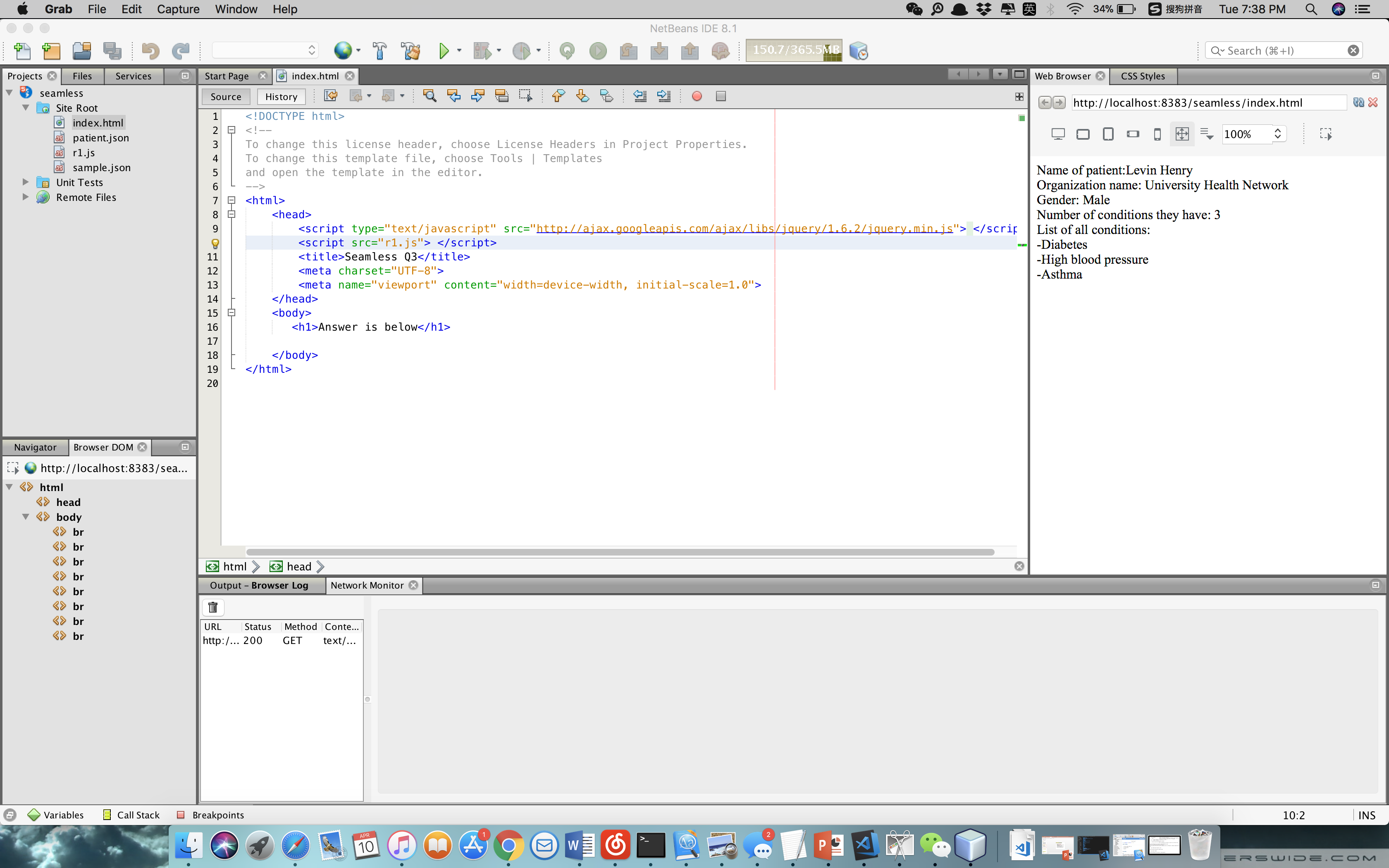1389x868 pixels.
Task: Expand the Unit Tests node
Action: 26,183
